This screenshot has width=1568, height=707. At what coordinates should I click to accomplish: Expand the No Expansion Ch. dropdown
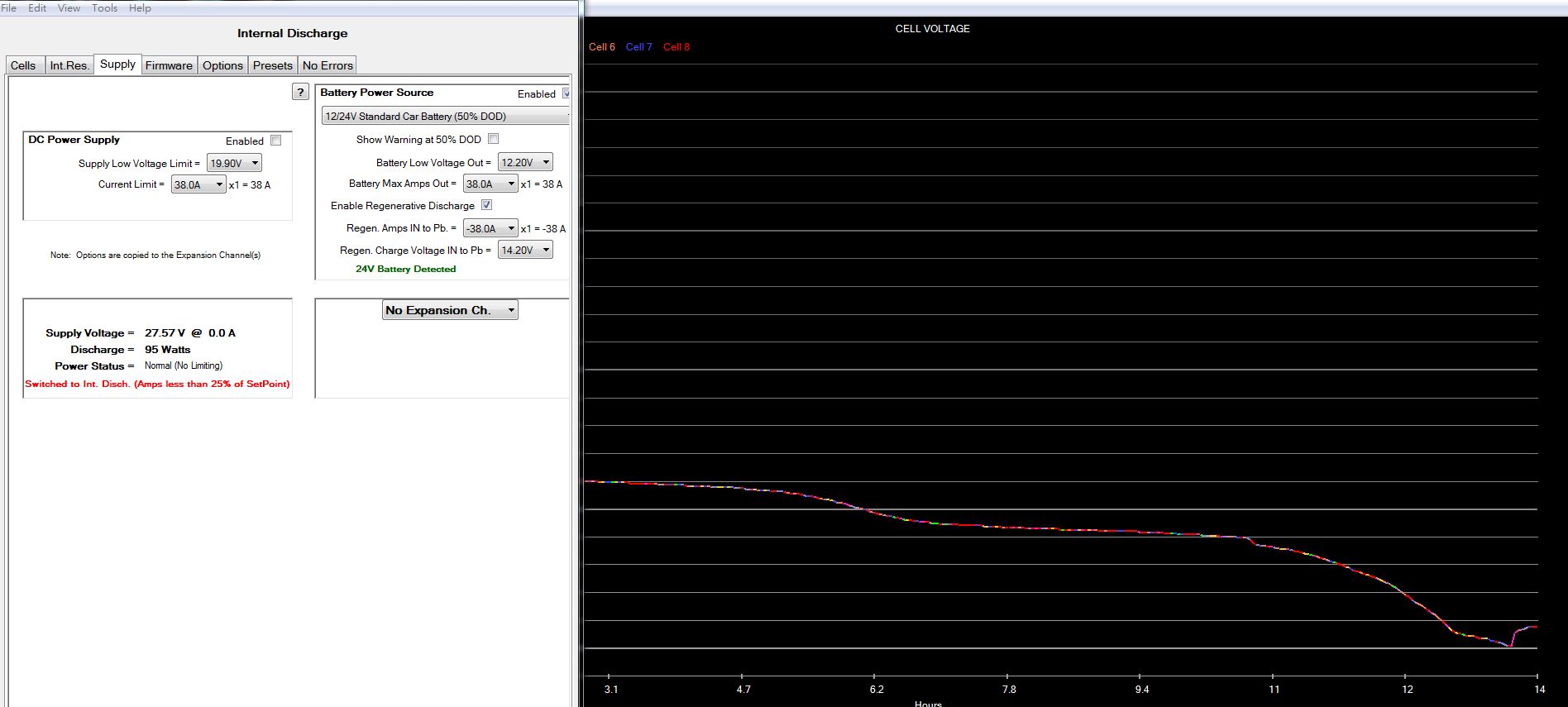pos(450,310)
